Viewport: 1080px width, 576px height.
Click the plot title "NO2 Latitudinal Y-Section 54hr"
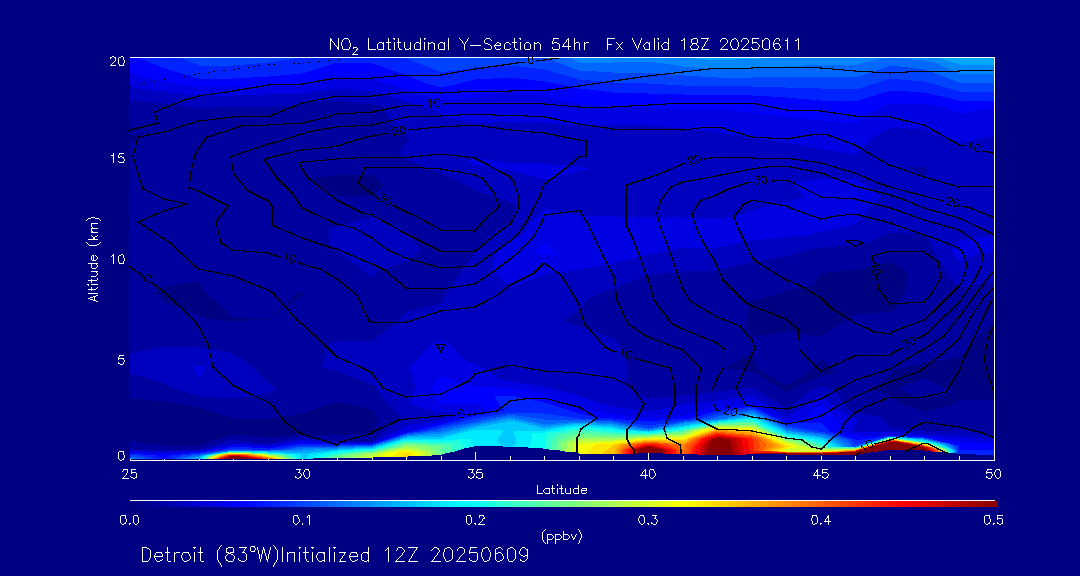click(x=459, y=46)
